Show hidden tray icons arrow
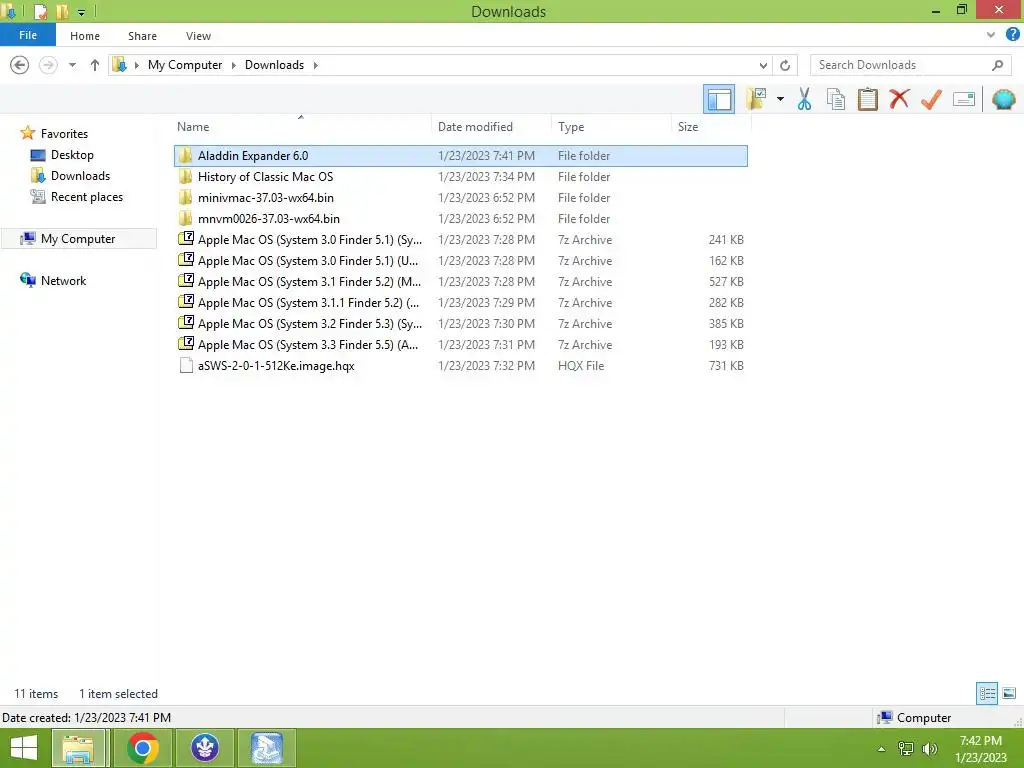The height and width of the screenshot is (768, 1024). tap(881, 749)
